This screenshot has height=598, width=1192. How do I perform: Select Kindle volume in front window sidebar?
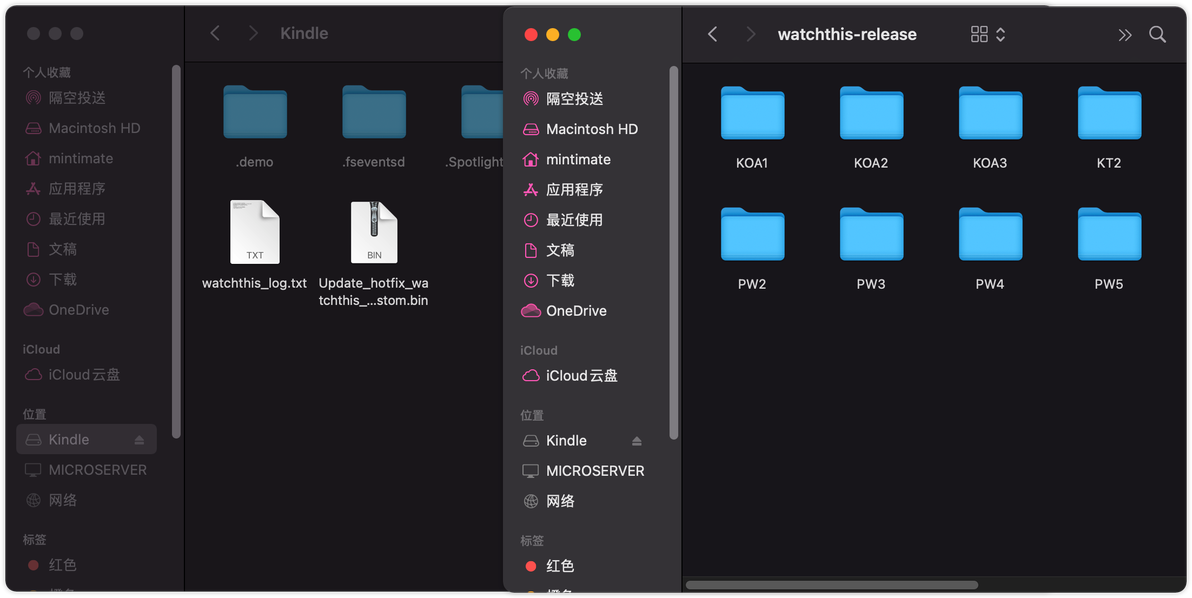pyautogui.click(x=566, y=441)
